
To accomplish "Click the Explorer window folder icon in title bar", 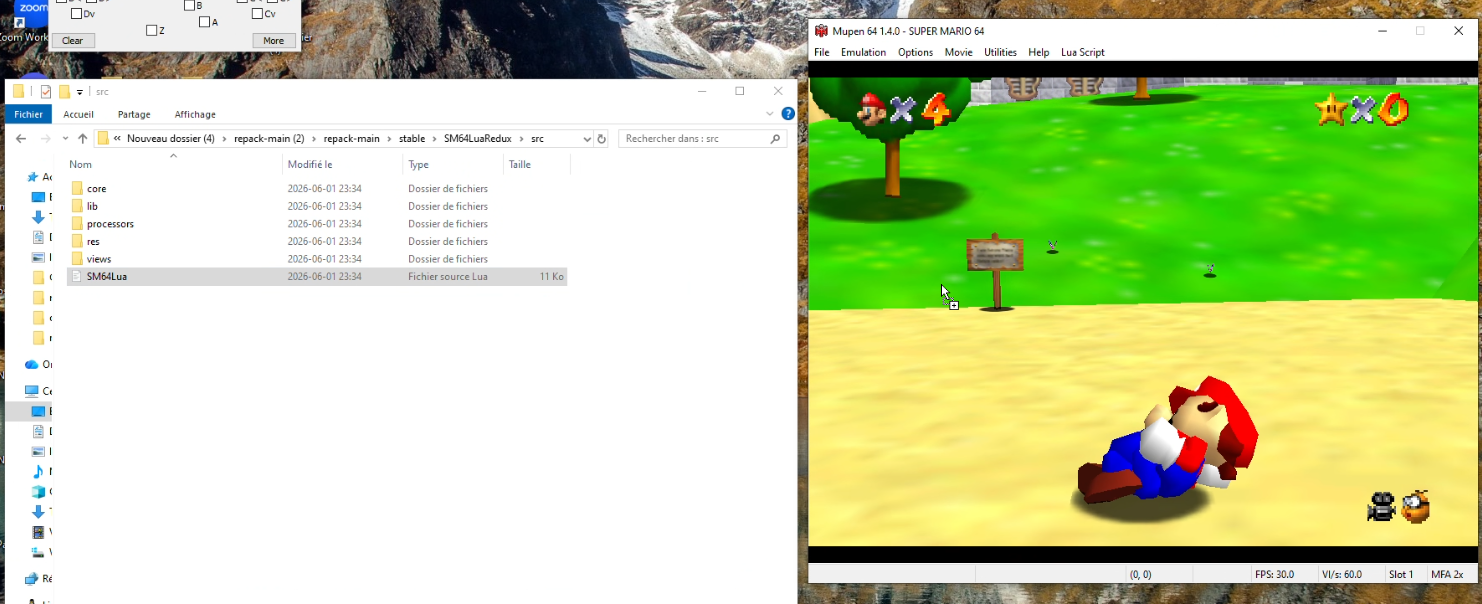I will point(18,91).
